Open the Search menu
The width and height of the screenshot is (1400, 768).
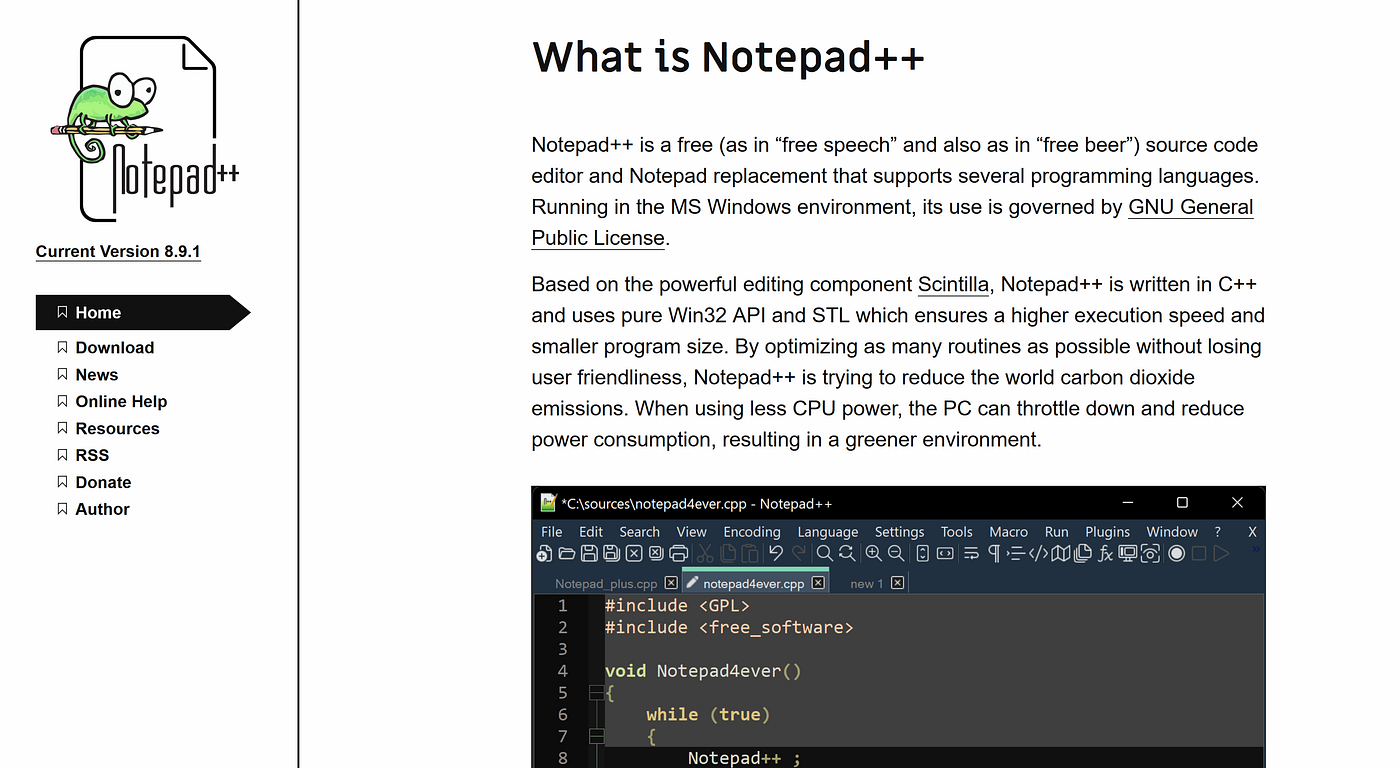(x=639, y=532)
